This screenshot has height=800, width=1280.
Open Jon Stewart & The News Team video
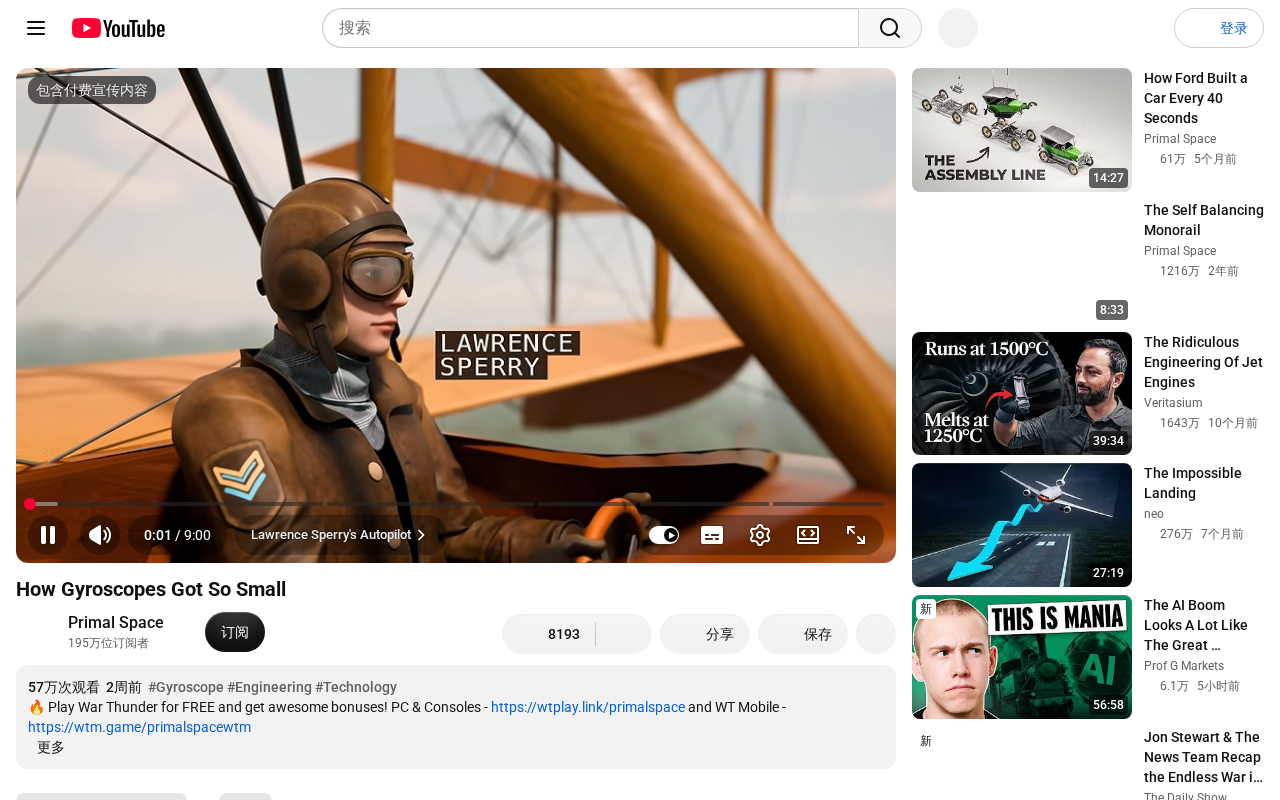(1203, 757)
